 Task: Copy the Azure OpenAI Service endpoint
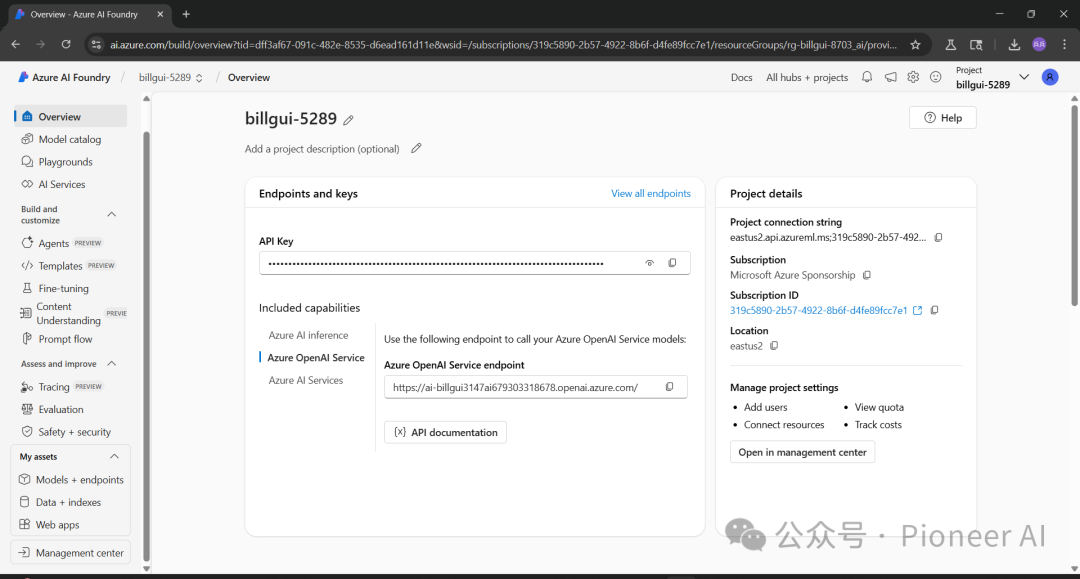click(x=669, y=387)
